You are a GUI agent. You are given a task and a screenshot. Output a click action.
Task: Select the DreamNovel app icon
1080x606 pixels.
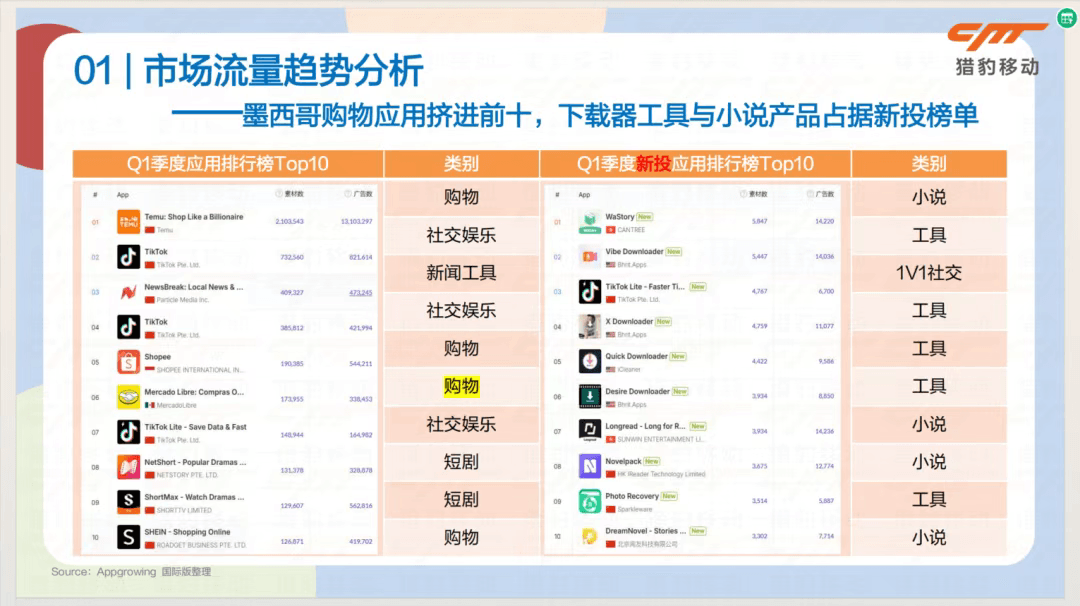(589, 534)
